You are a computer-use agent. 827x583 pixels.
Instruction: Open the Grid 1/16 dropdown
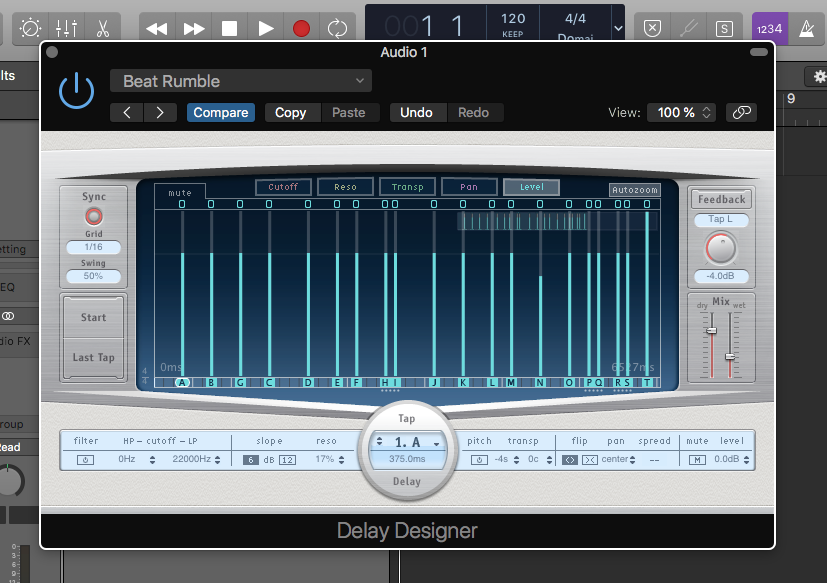click(x=93, y=247)
